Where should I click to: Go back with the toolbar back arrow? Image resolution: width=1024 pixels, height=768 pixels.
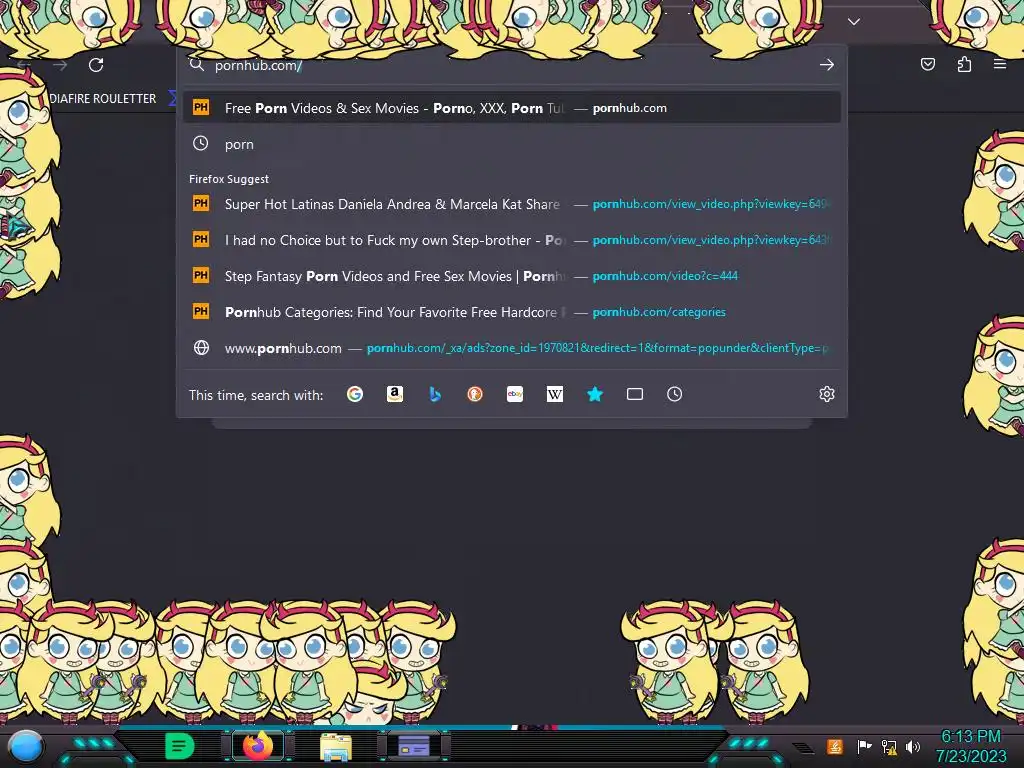pos(24,65)
